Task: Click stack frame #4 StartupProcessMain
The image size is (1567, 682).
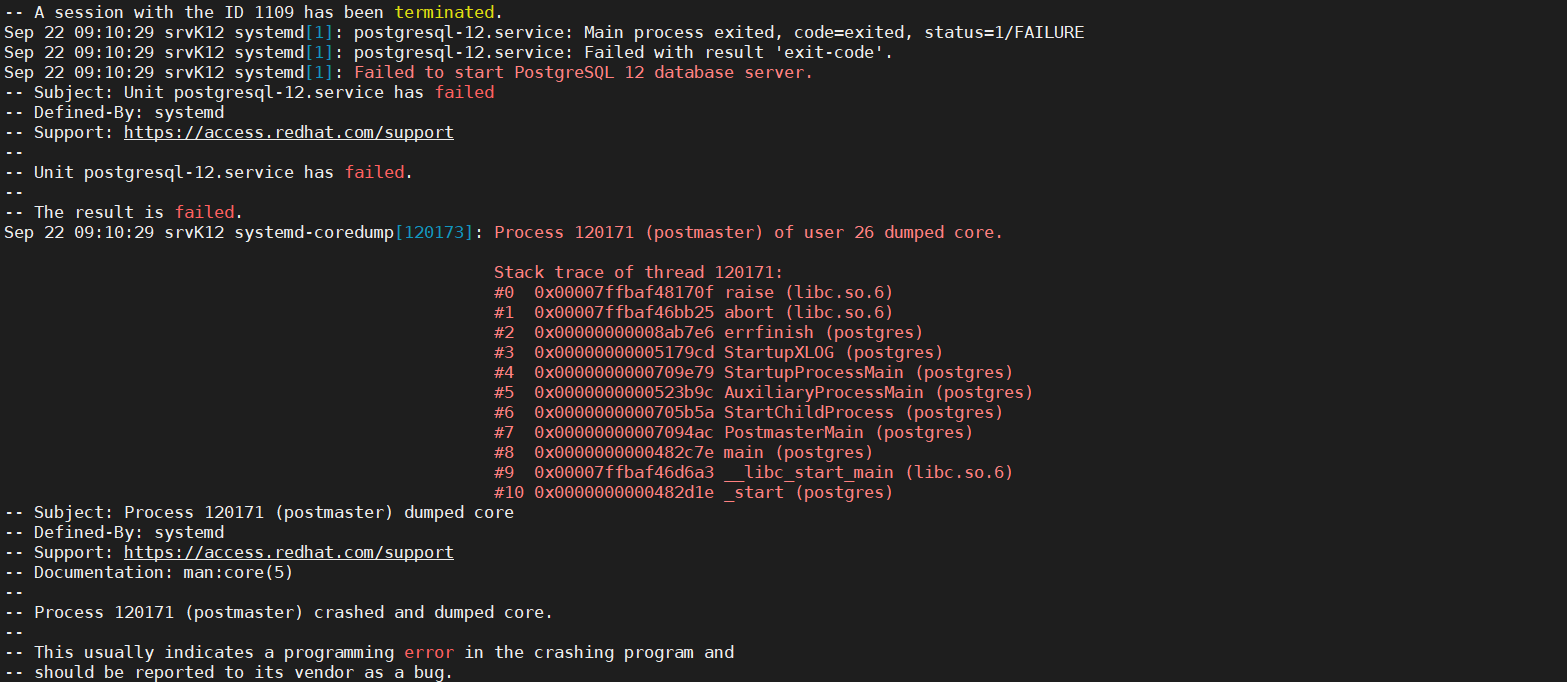Action: tap(753, 372)
